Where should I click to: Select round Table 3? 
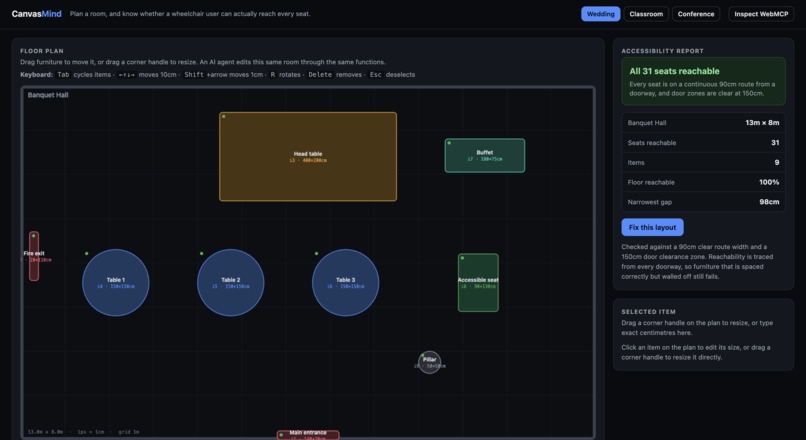click(345, 283)
